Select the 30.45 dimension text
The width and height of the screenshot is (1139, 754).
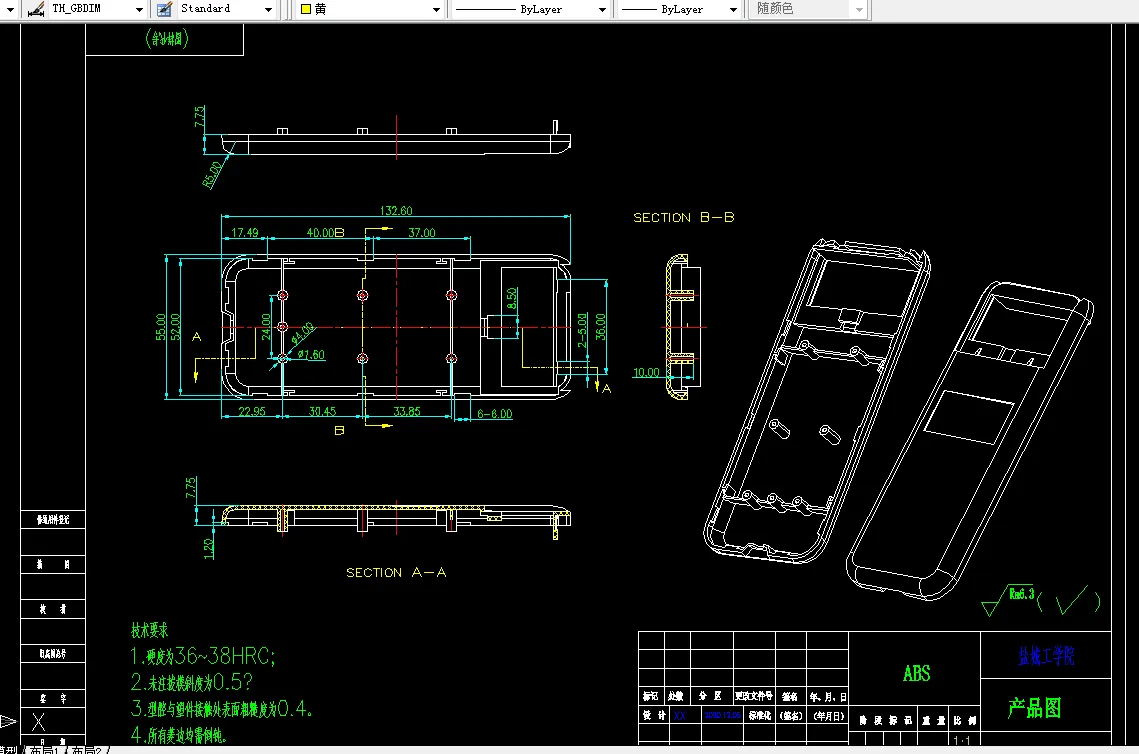[x=323, y=411]
